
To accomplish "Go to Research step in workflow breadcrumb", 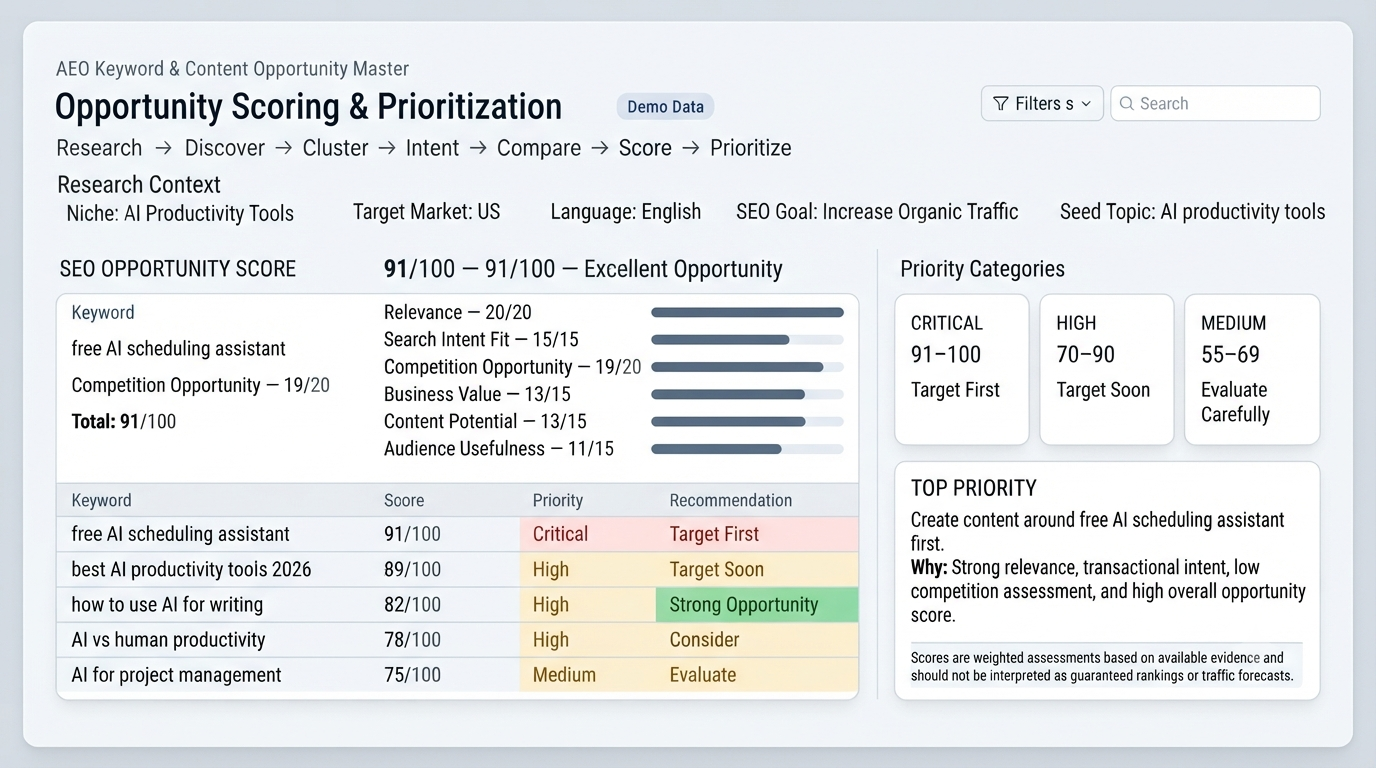I will (99, 148).
